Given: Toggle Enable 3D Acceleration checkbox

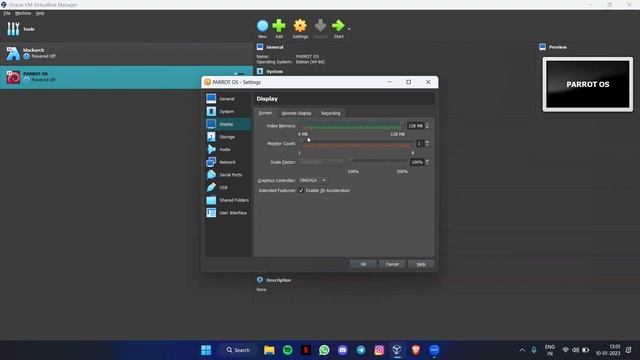Looking at the screenshot, I should [x=301, y=191].
